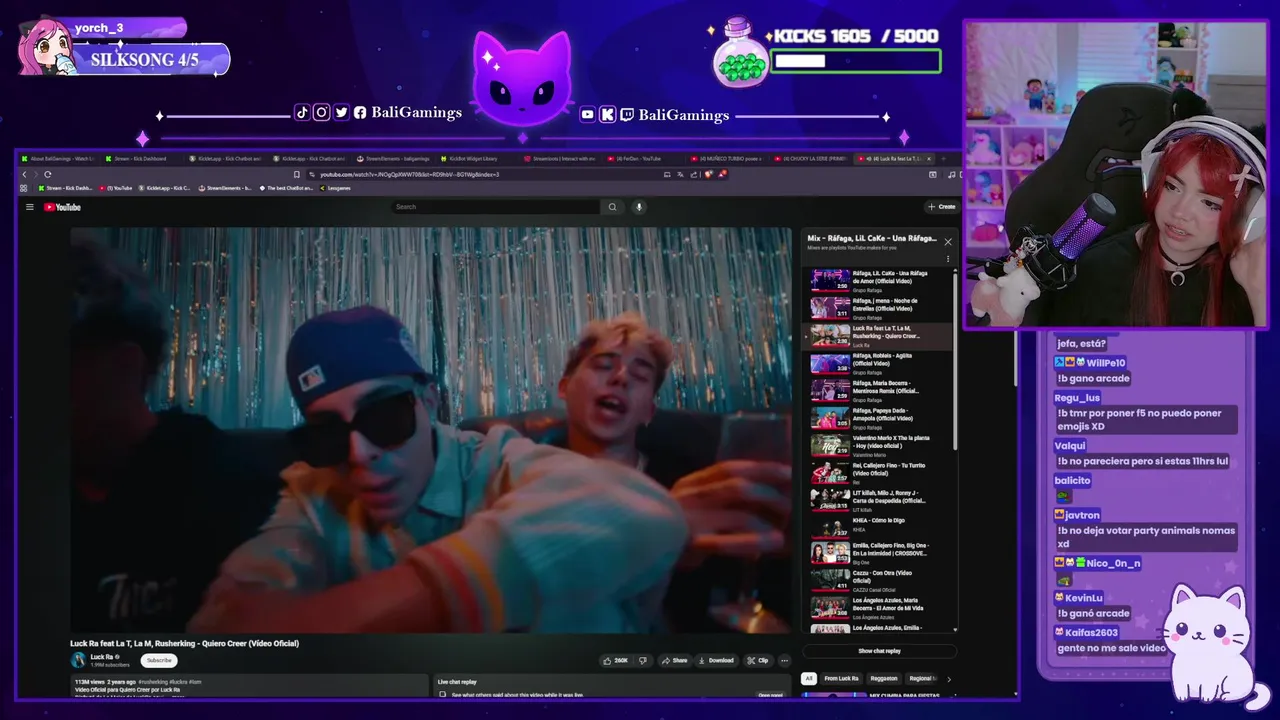Screen dimensions: 1280x720
Task: Click the TikTok icon beside BaliGamings
Action: click(302, 113)
